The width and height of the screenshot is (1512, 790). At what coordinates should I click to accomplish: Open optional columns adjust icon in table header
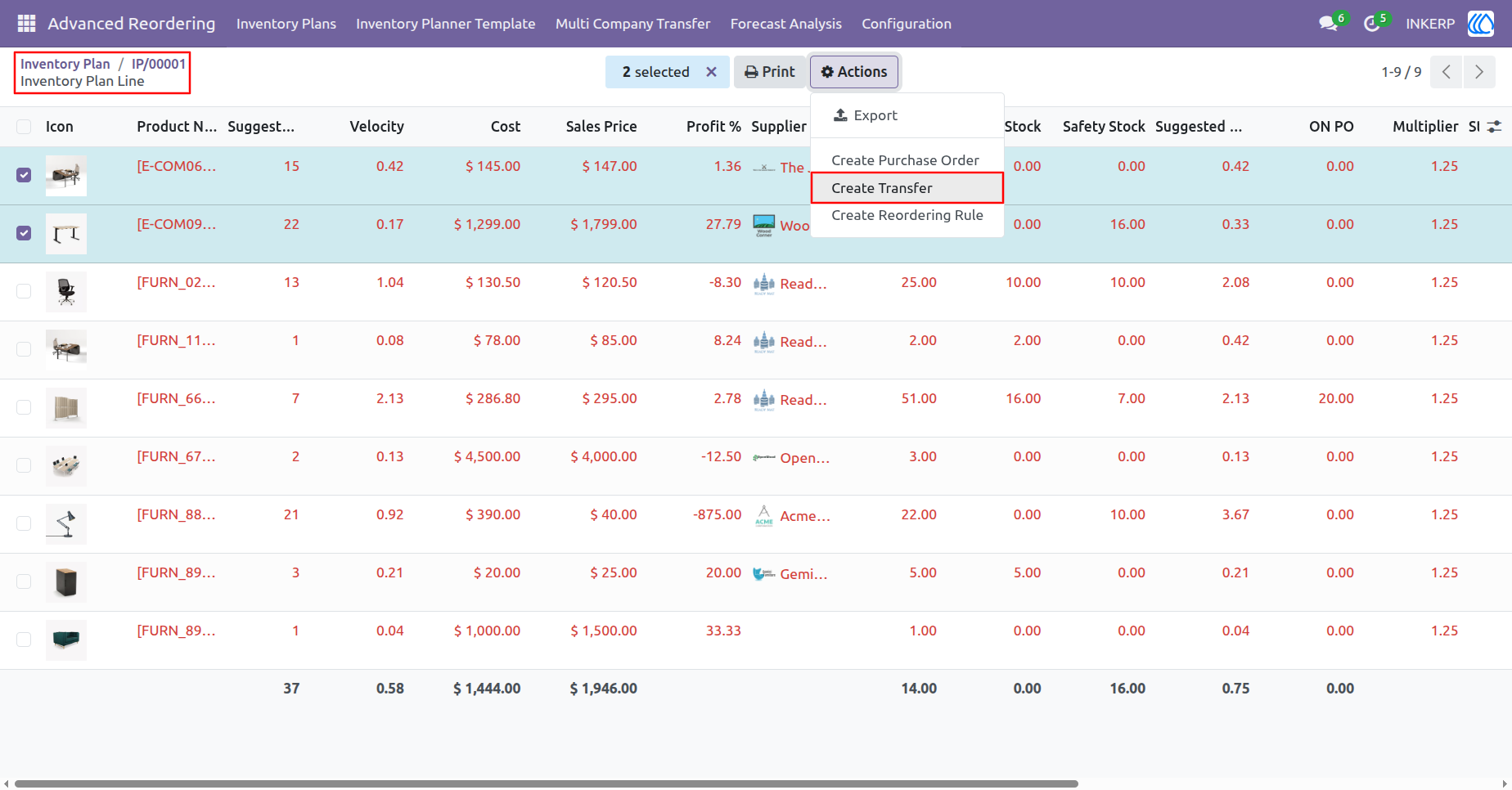coord(1494,127)
